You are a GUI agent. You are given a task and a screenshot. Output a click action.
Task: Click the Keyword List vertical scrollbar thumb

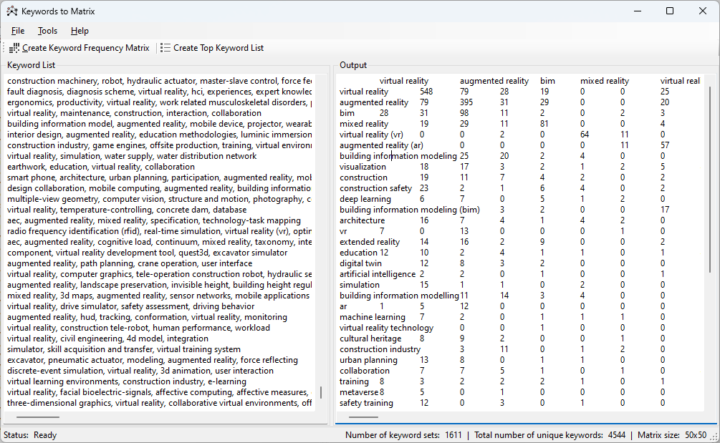321,393
